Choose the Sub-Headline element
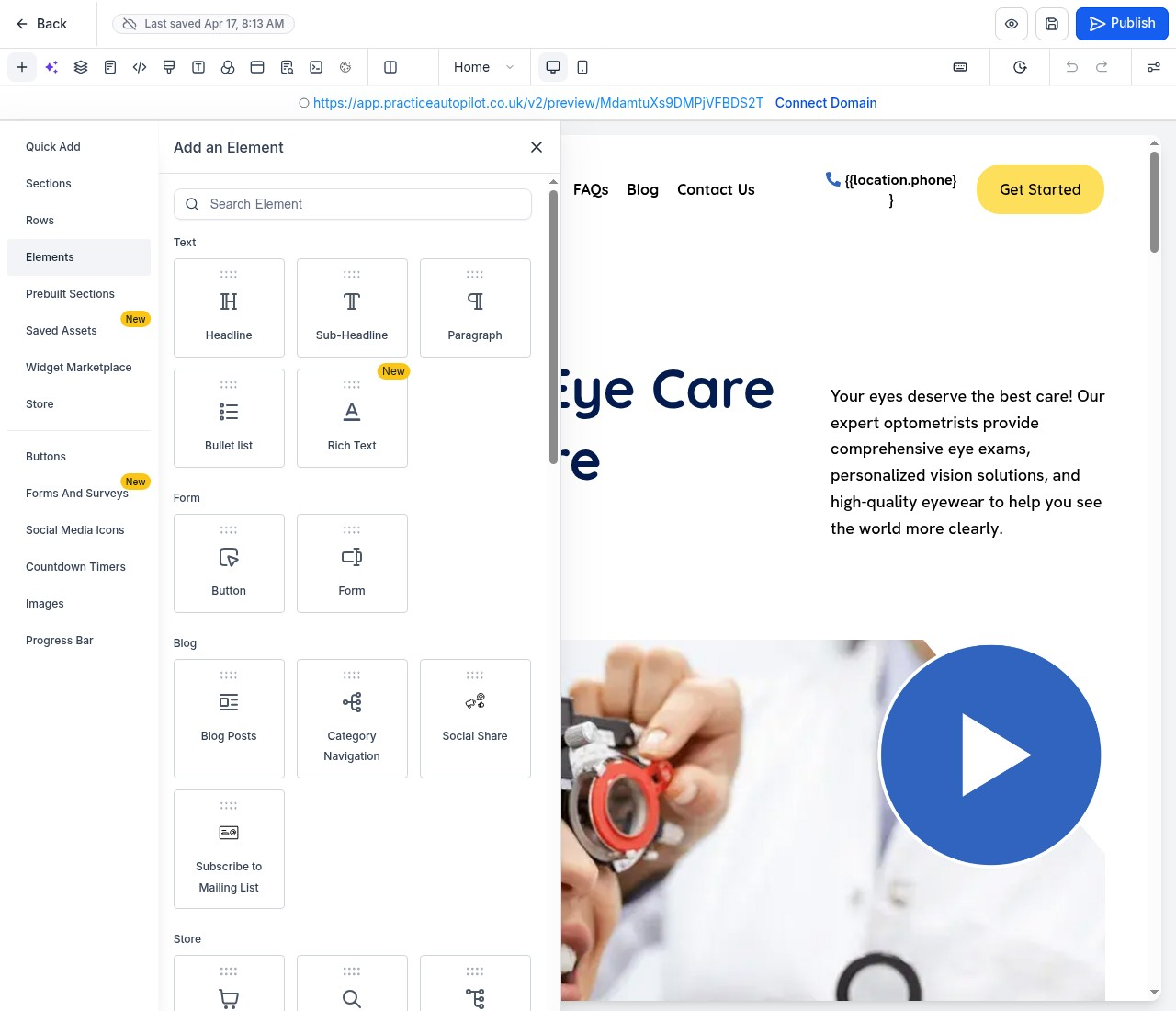The width and height of the screenshot is (1176, 1011). tap(352, 308)
